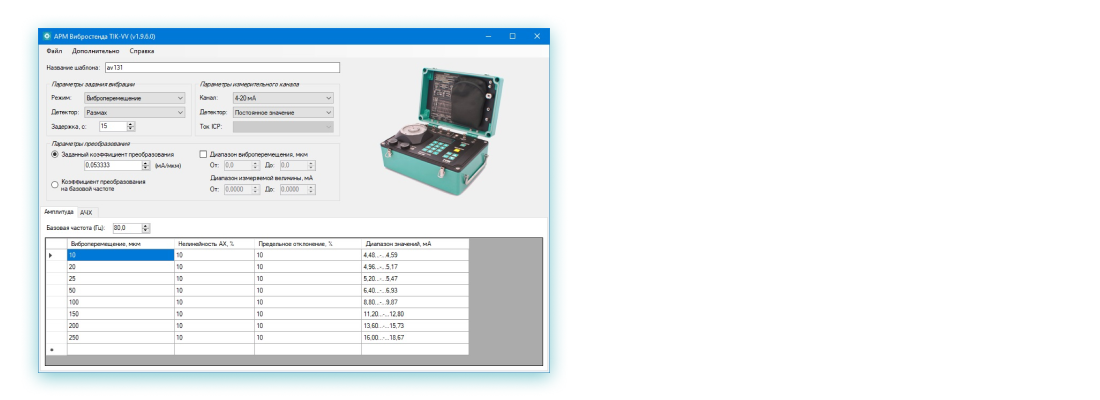Image resolution: width=1100 pixels, height=400 pixels.
Task: Click the range cell 4,48...-...4,59
Action: (415, 255)
